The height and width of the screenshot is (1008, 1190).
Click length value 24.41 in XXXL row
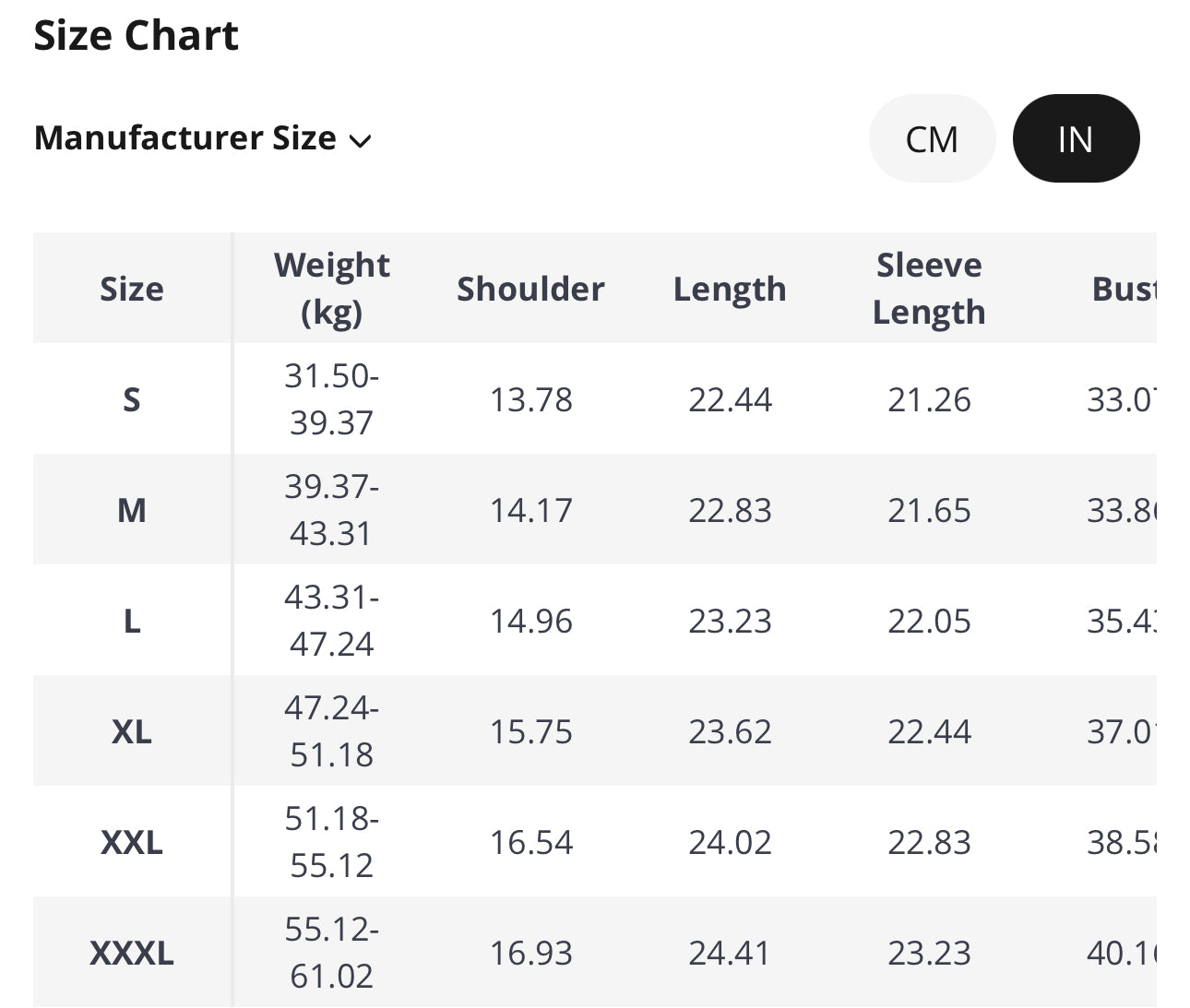[x=730, y=953]
